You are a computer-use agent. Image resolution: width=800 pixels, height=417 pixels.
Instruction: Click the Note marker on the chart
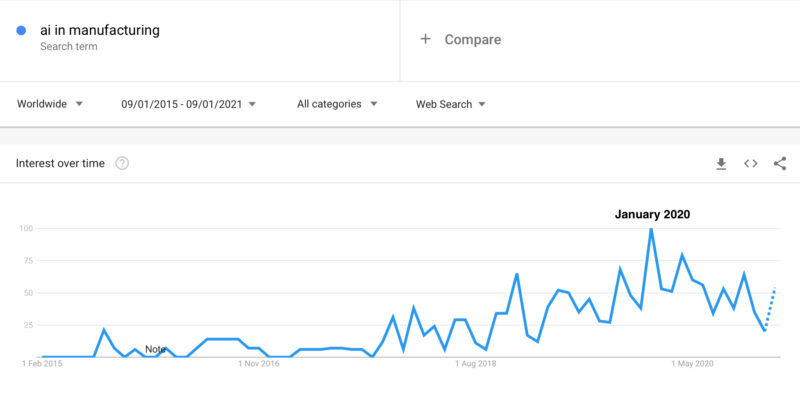155,349
